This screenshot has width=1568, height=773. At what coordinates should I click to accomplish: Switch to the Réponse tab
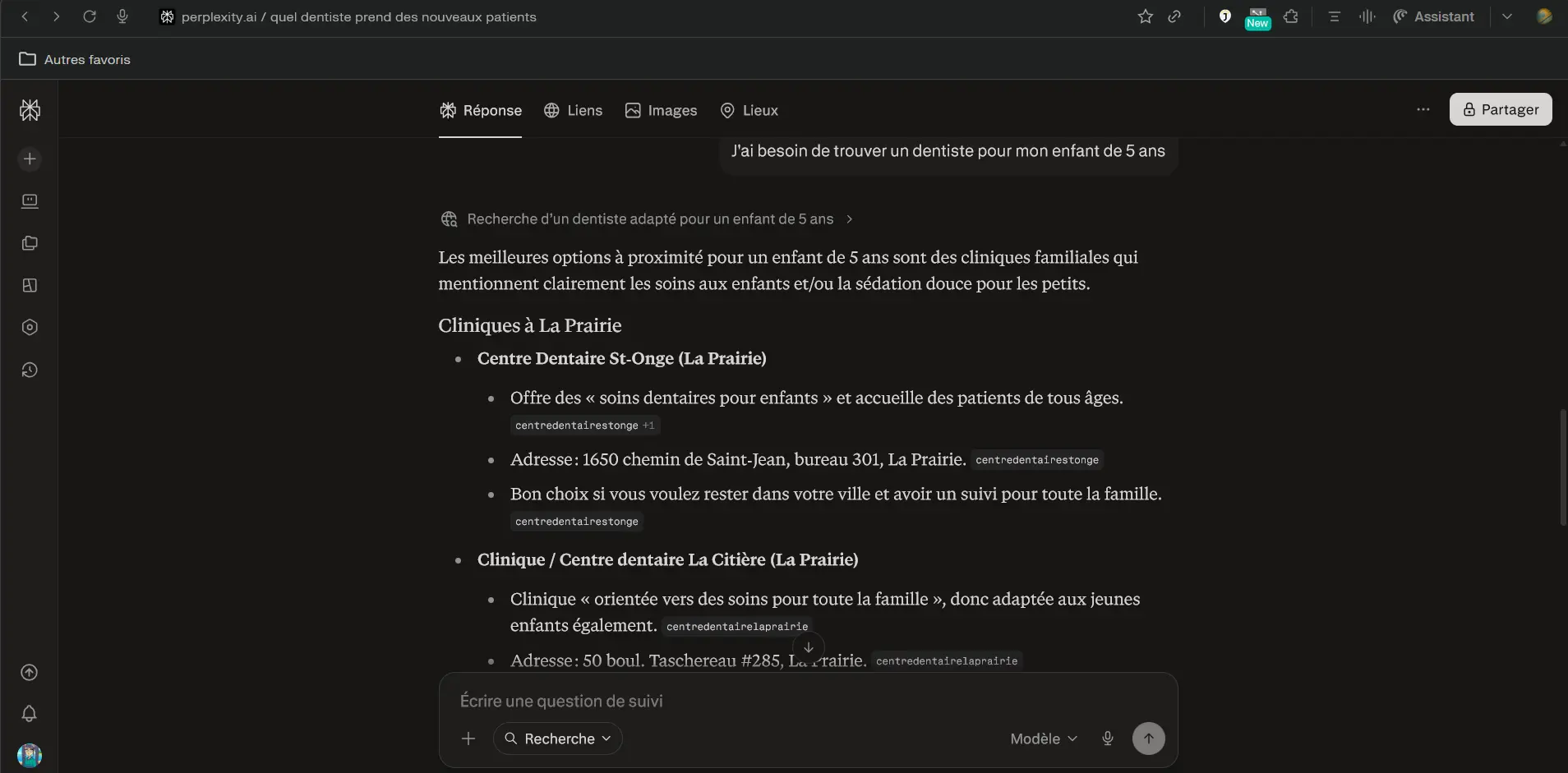tap(481, 110)
